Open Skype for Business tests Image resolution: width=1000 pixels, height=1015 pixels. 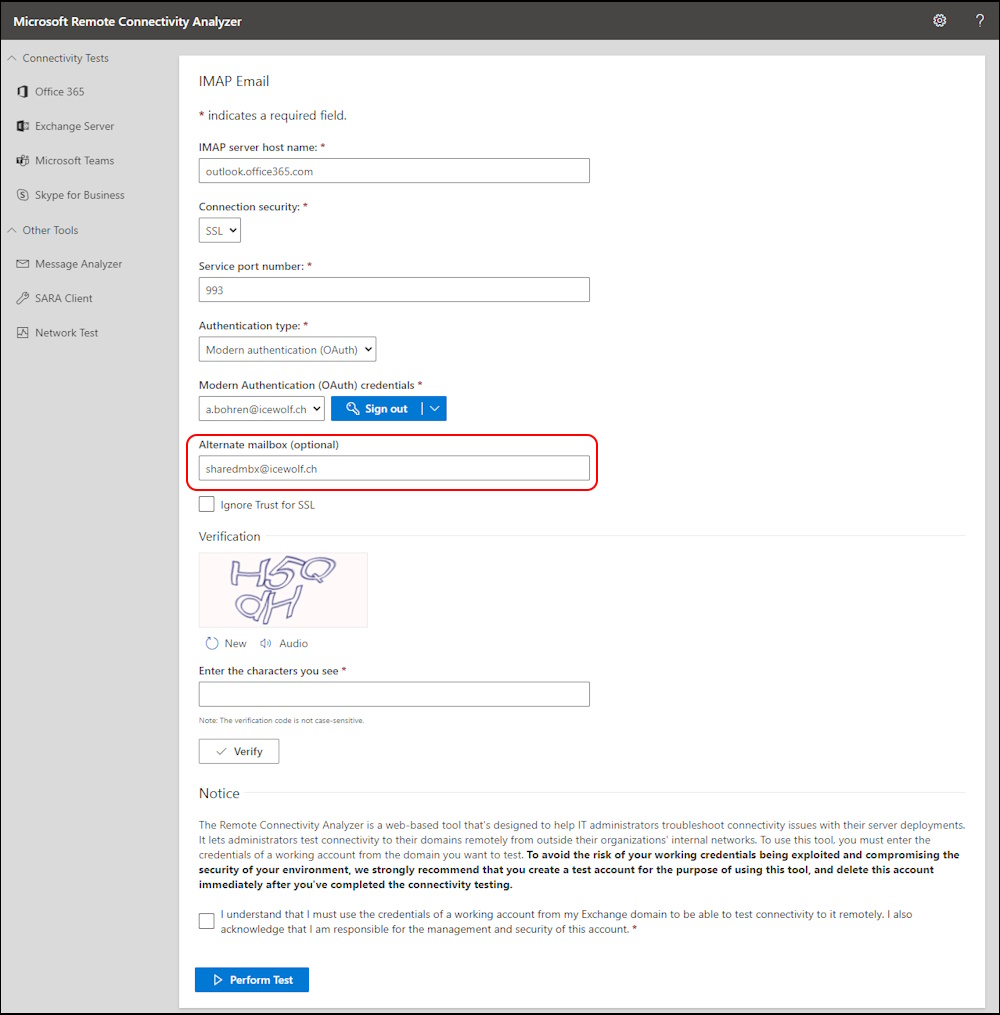(x=80, y=195)
